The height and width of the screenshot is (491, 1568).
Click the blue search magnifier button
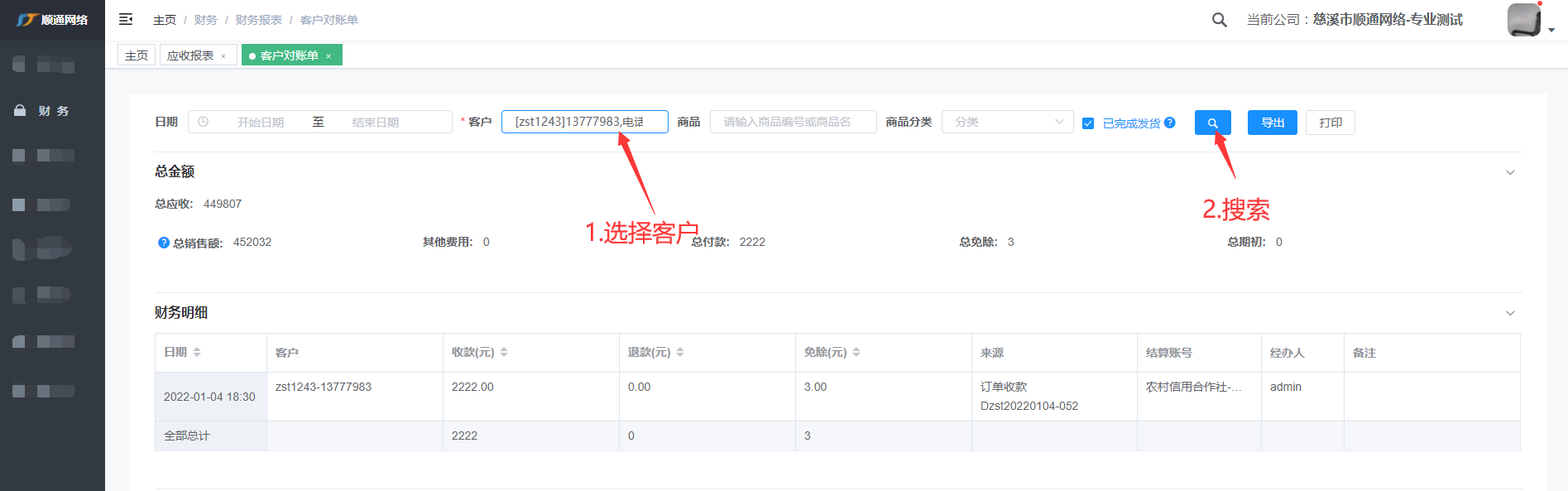coord(1212,123)
